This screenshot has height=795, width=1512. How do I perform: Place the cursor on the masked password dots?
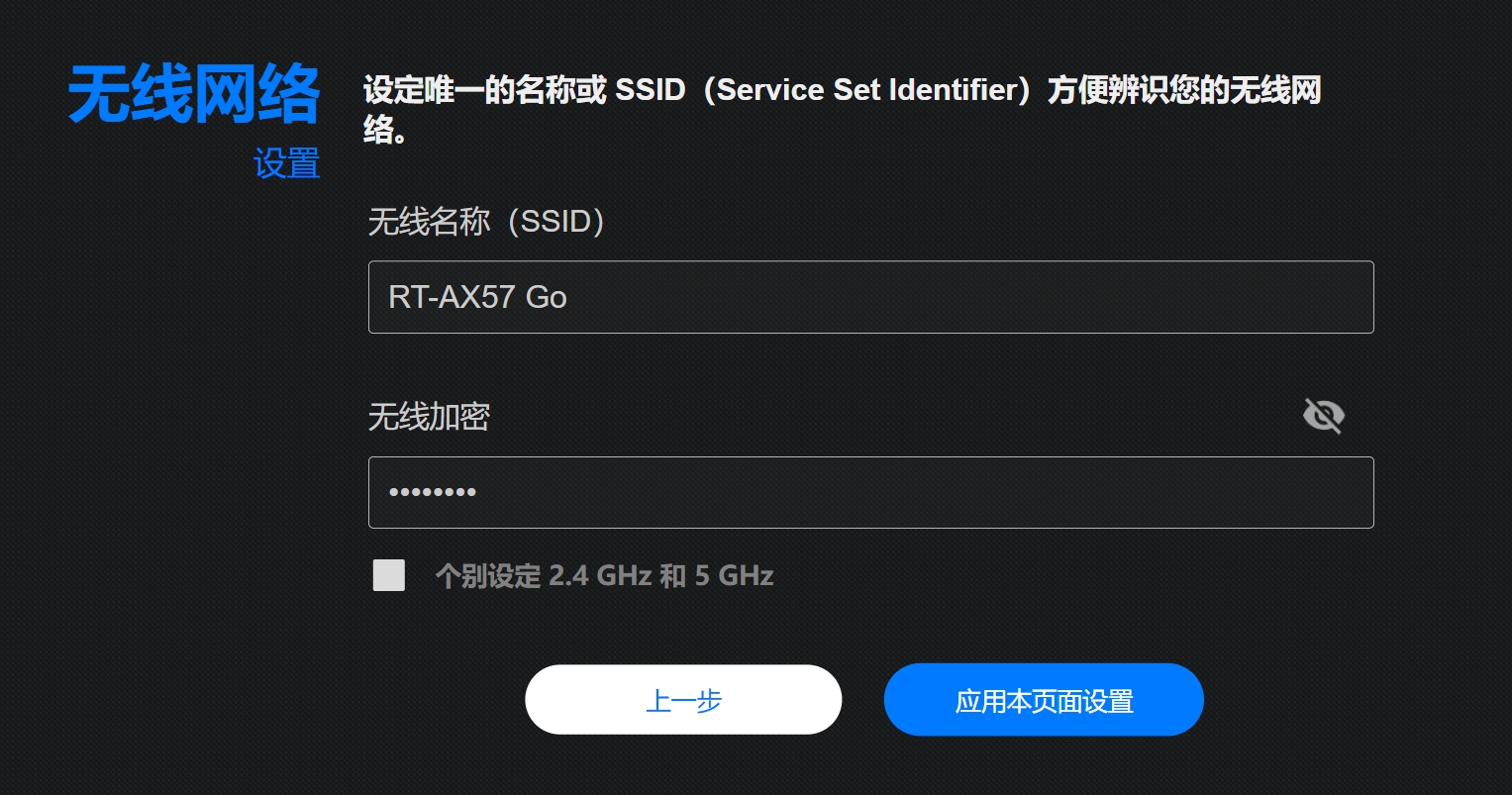433,492
